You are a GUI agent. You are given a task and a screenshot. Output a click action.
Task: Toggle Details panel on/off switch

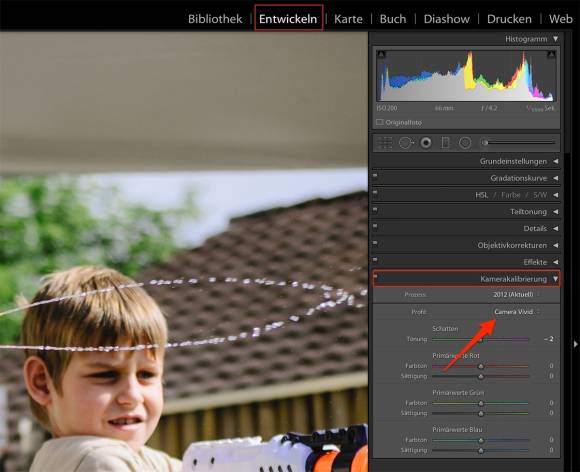(375, 226)
